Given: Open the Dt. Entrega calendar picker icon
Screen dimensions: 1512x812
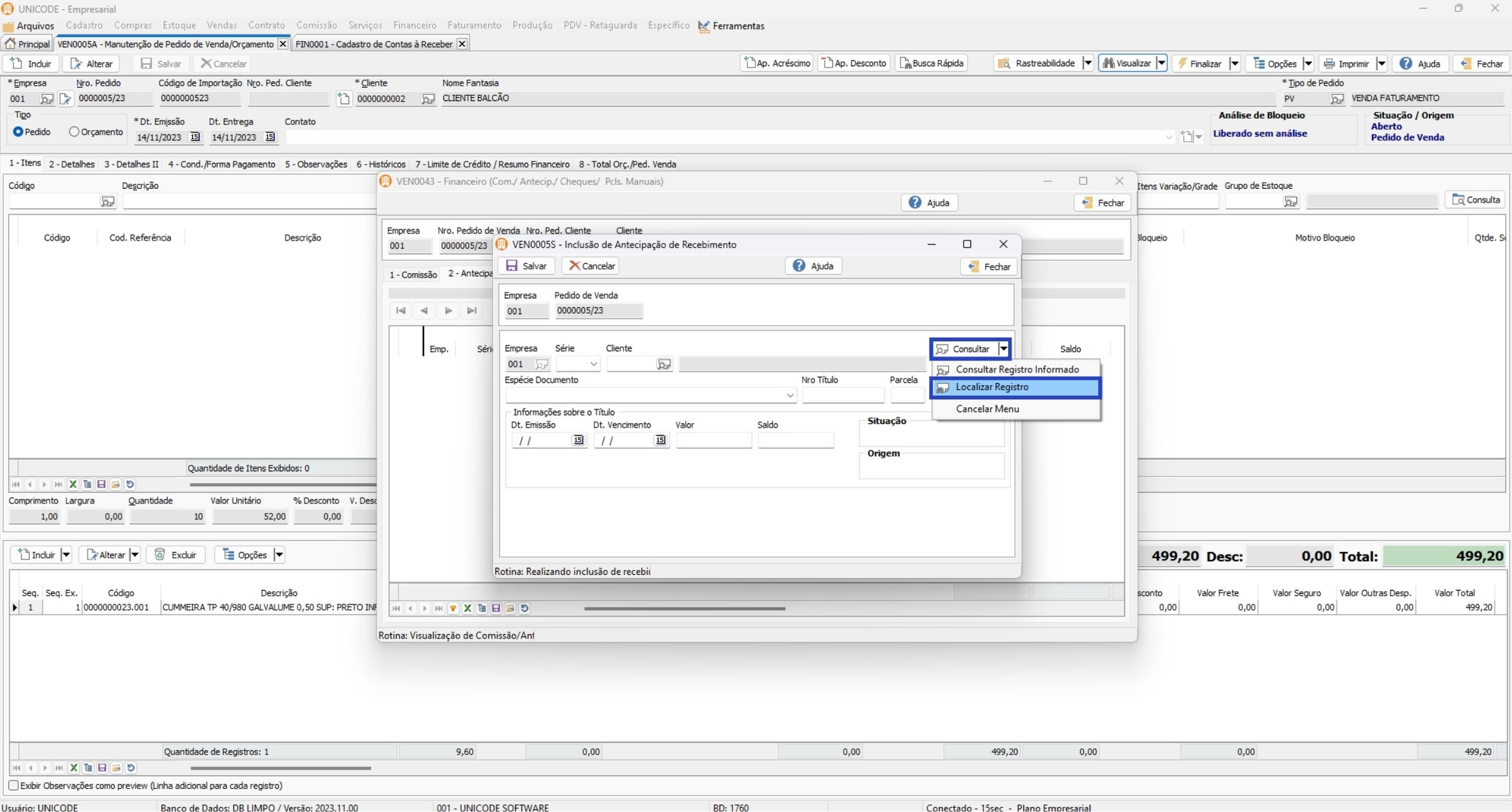Looking at the screenshot, I should 270,137.
